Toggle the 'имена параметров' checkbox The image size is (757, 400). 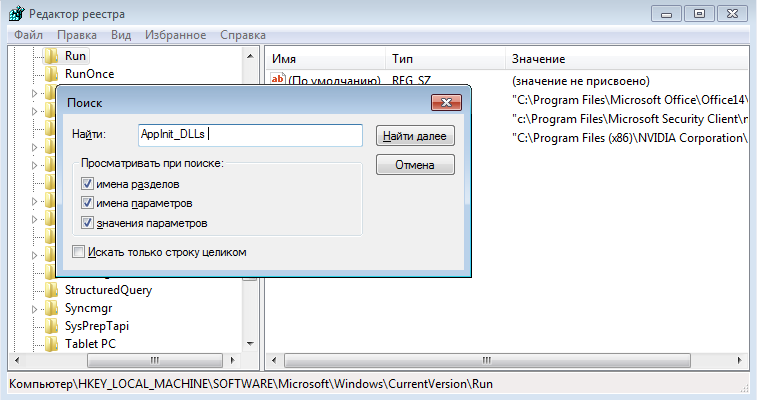click(87, 203)
